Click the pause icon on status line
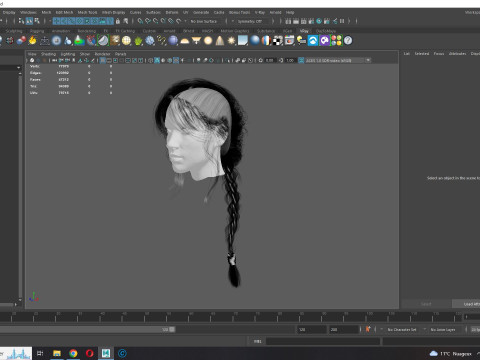The image size is (480, 360). [x=342, y=21]
